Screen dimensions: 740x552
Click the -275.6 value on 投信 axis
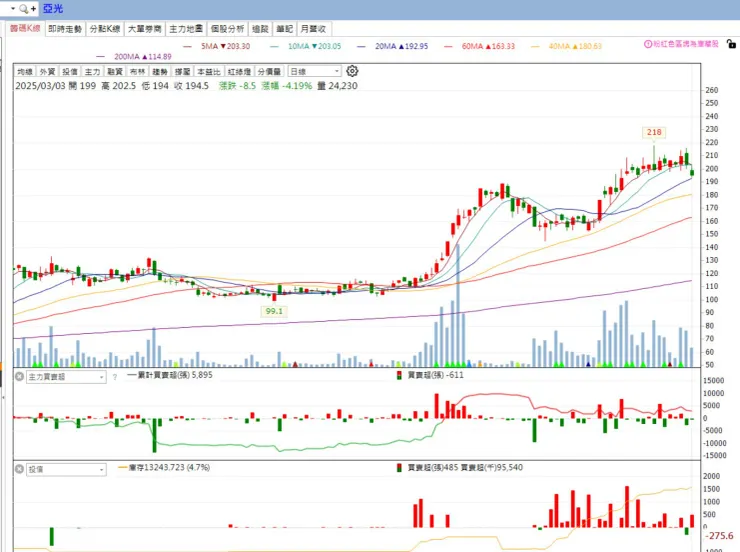[x=719, y=535]
